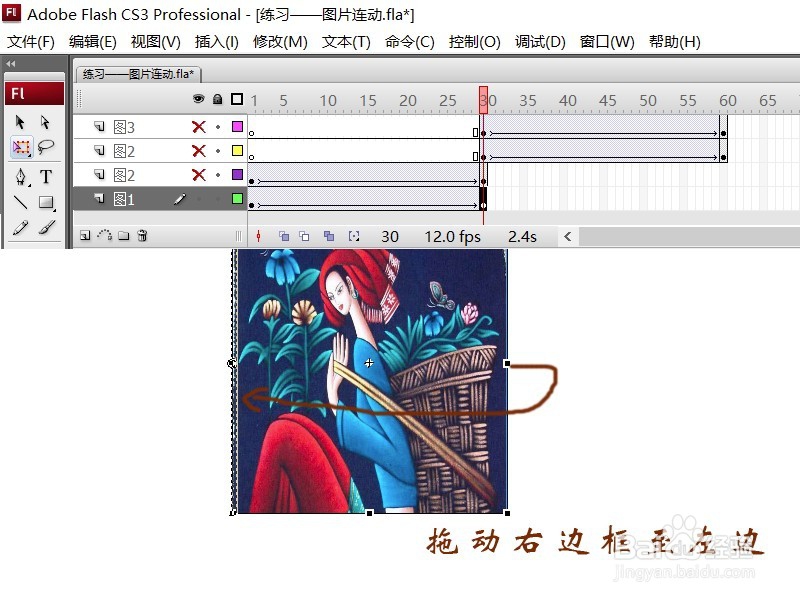Screen dimensions: 800x600
Task: Click the 12.0 fps frame rate
Action: click(x=453, y=236)
